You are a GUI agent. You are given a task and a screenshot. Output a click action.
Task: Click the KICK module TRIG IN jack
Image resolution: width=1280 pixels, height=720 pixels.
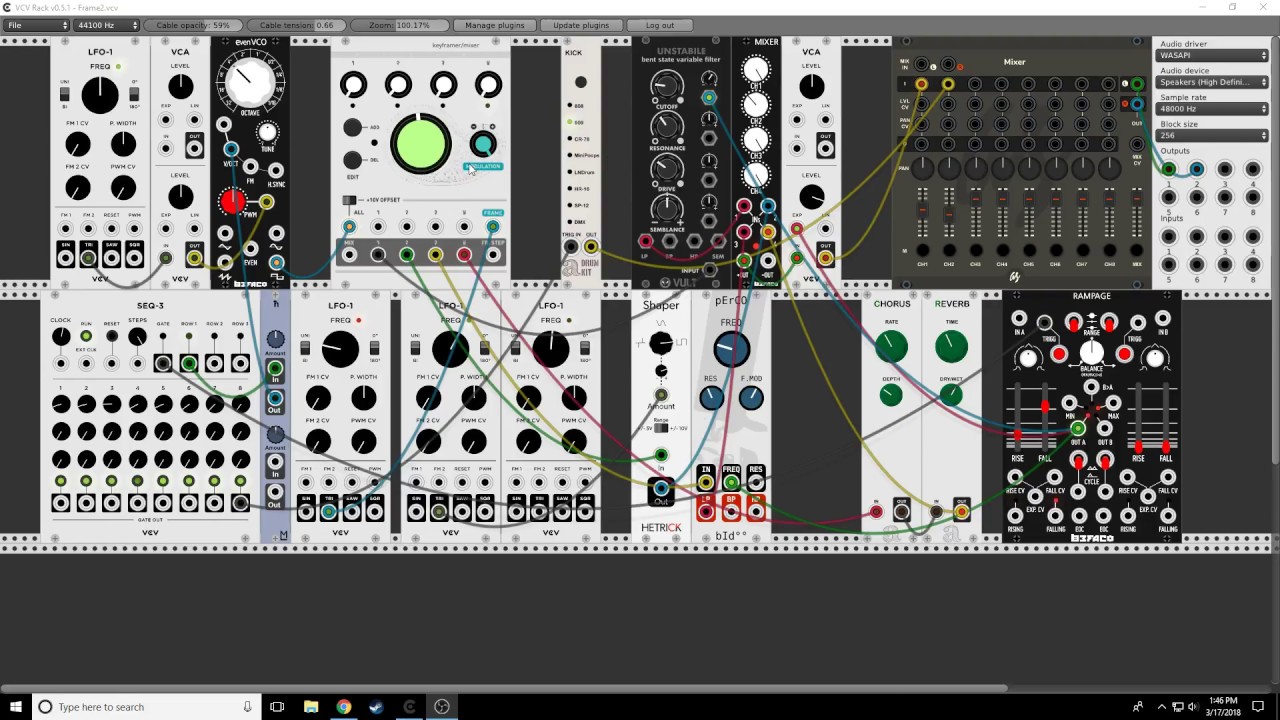571,247
